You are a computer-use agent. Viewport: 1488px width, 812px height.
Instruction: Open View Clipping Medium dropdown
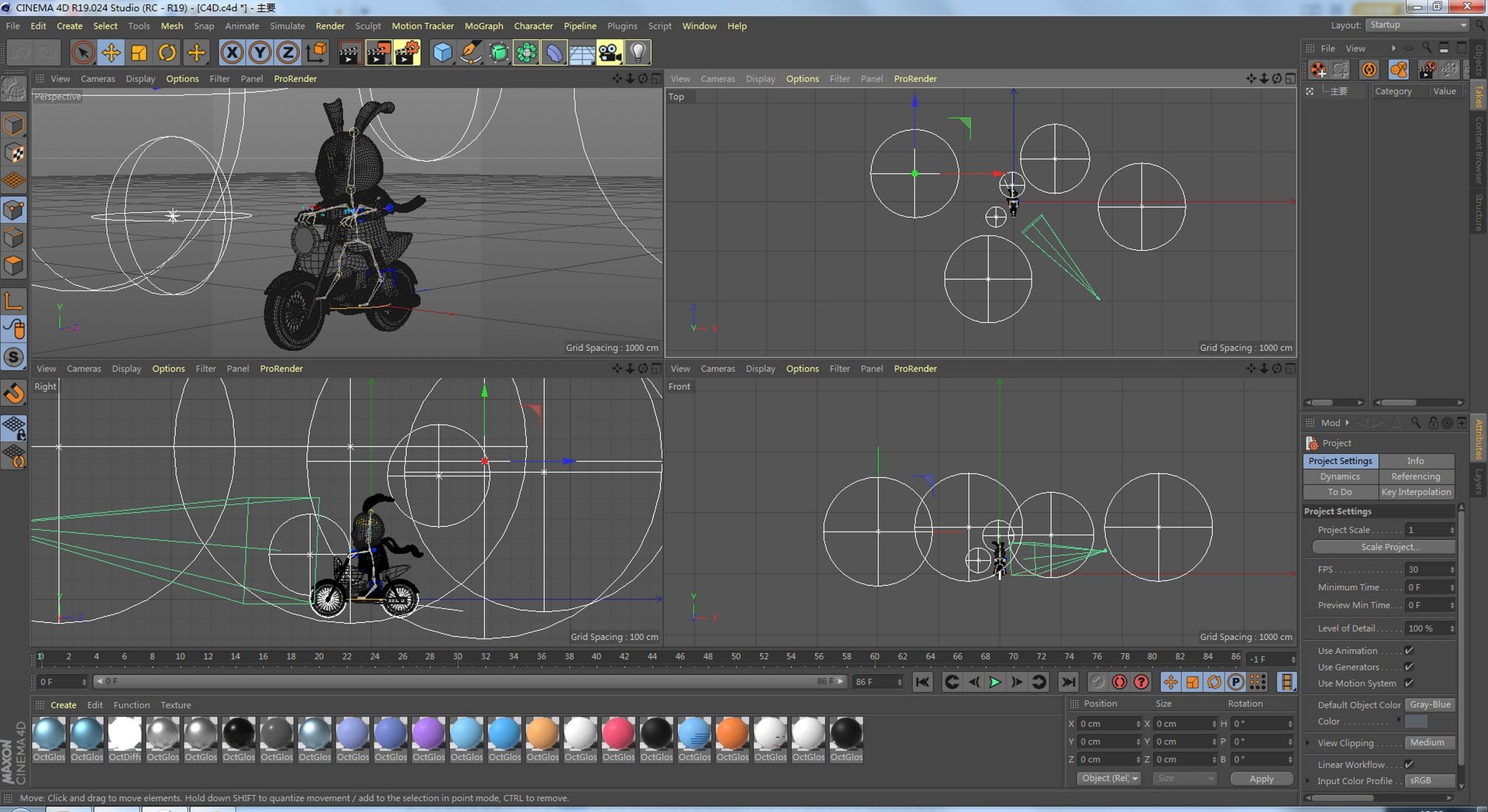click(1430, 743)
